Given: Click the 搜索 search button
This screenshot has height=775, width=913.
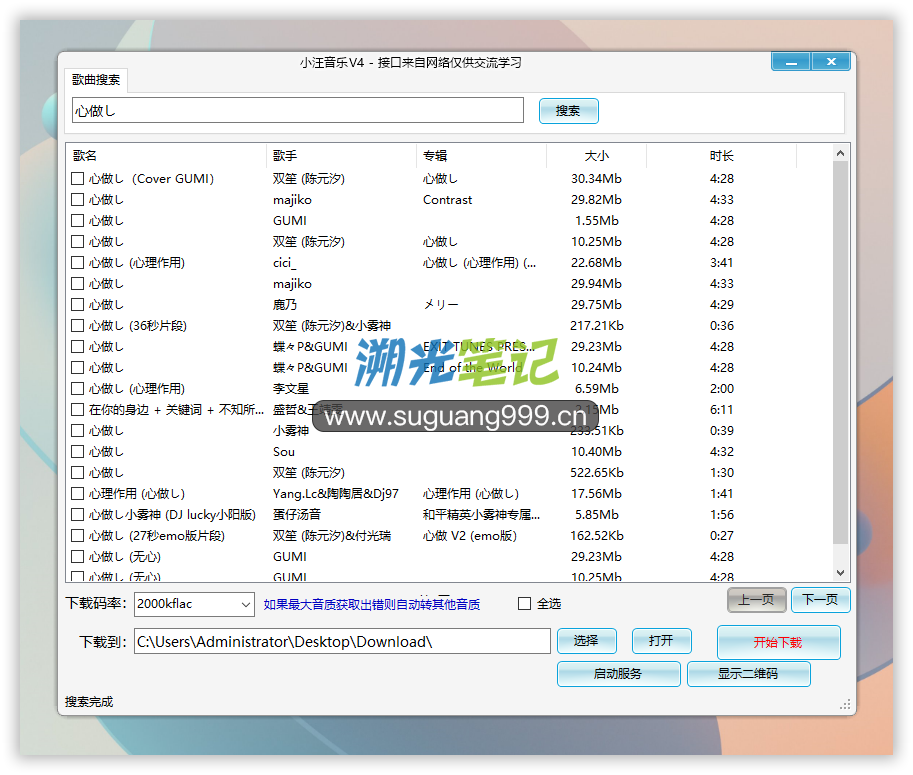Looking at the screenshot, I should 568,111.
